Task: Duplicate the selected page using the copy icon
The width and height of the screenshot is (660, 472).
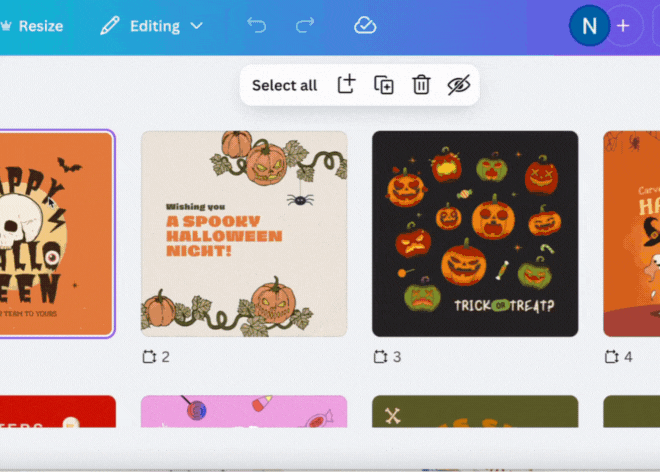Action: click(x=384, y=85)
